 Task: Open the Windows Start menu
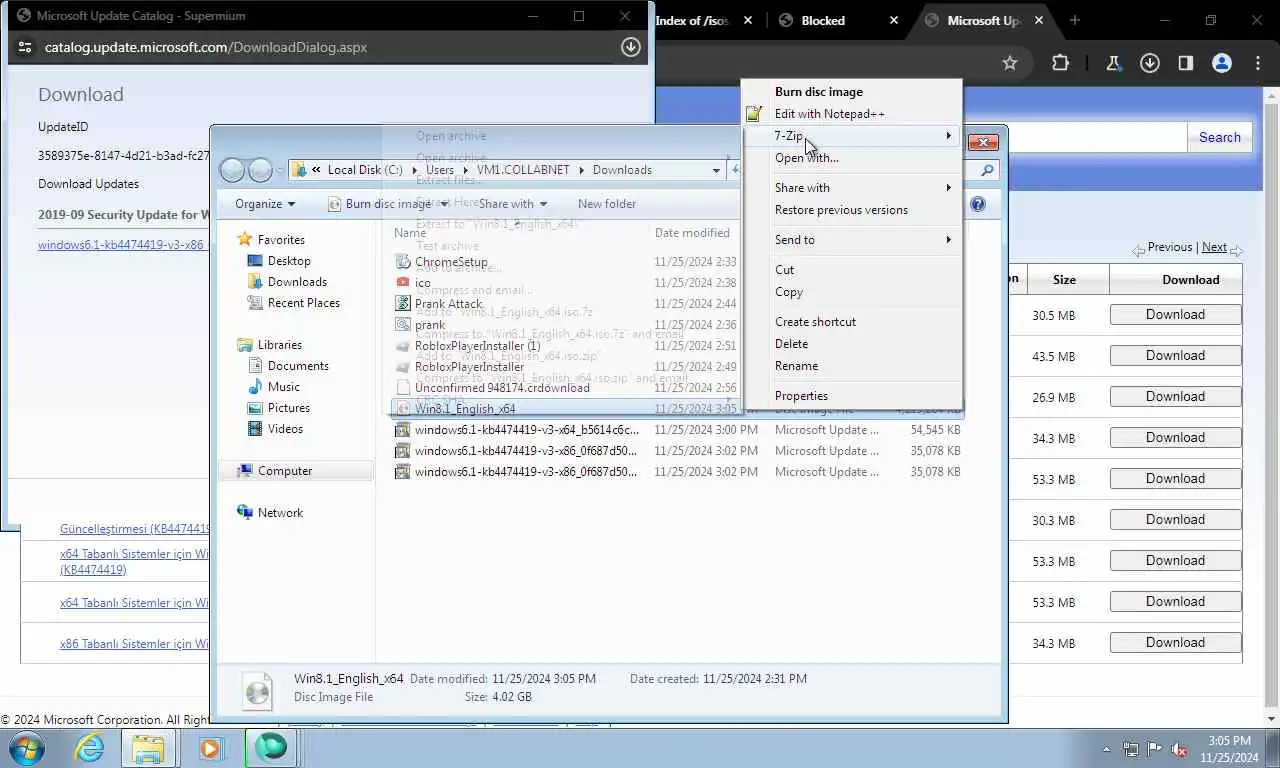27,748
